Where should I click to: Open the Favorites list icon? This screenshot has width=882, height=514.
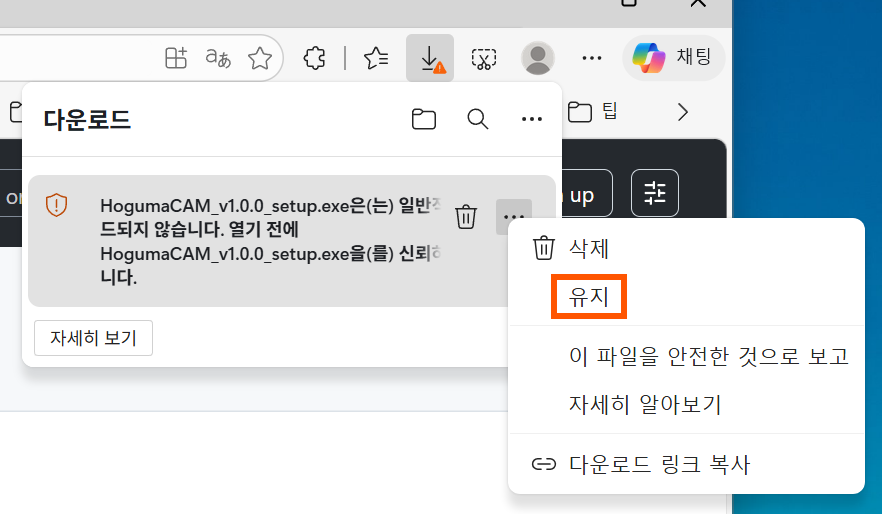(x=376, y=58)
